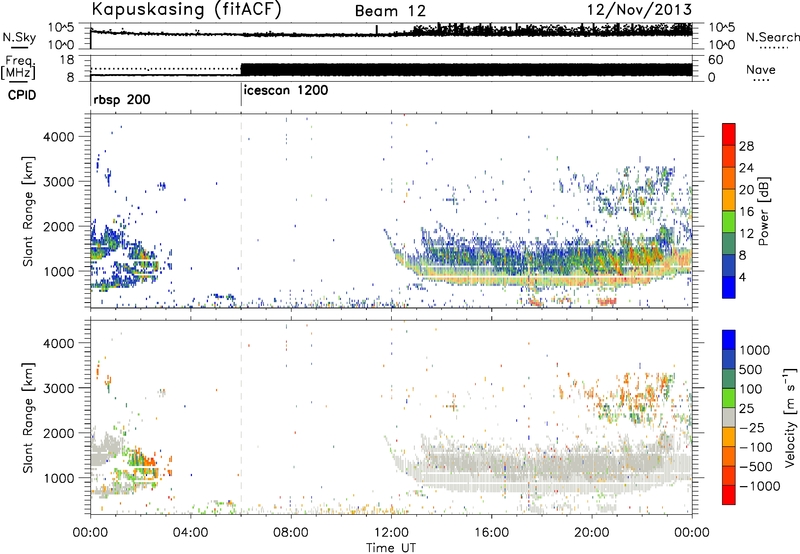Click the Nave legend label
The height and width of the screenshot is (554, 800).
[x=761, y=69]
